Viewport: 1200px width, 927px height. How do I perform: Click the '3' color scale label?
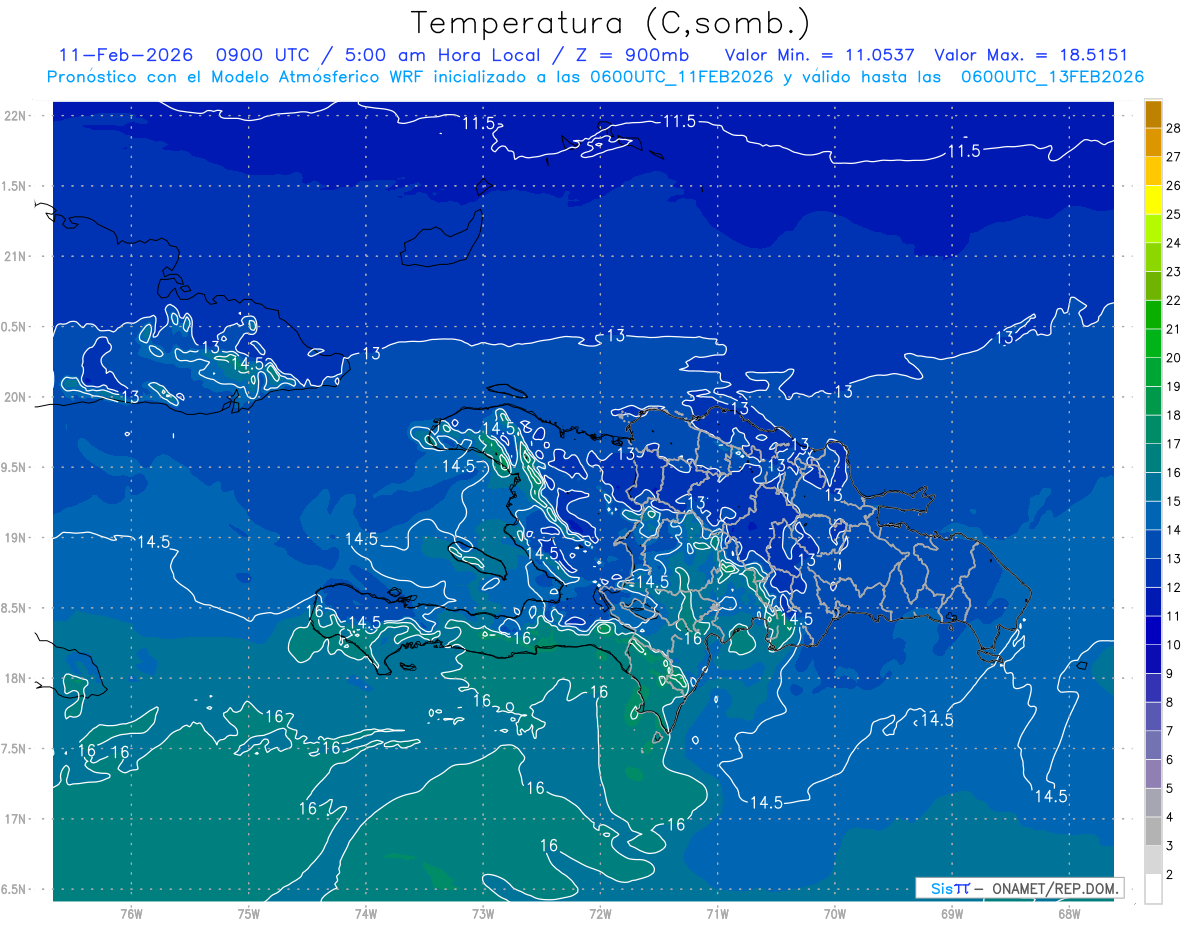1170,846
